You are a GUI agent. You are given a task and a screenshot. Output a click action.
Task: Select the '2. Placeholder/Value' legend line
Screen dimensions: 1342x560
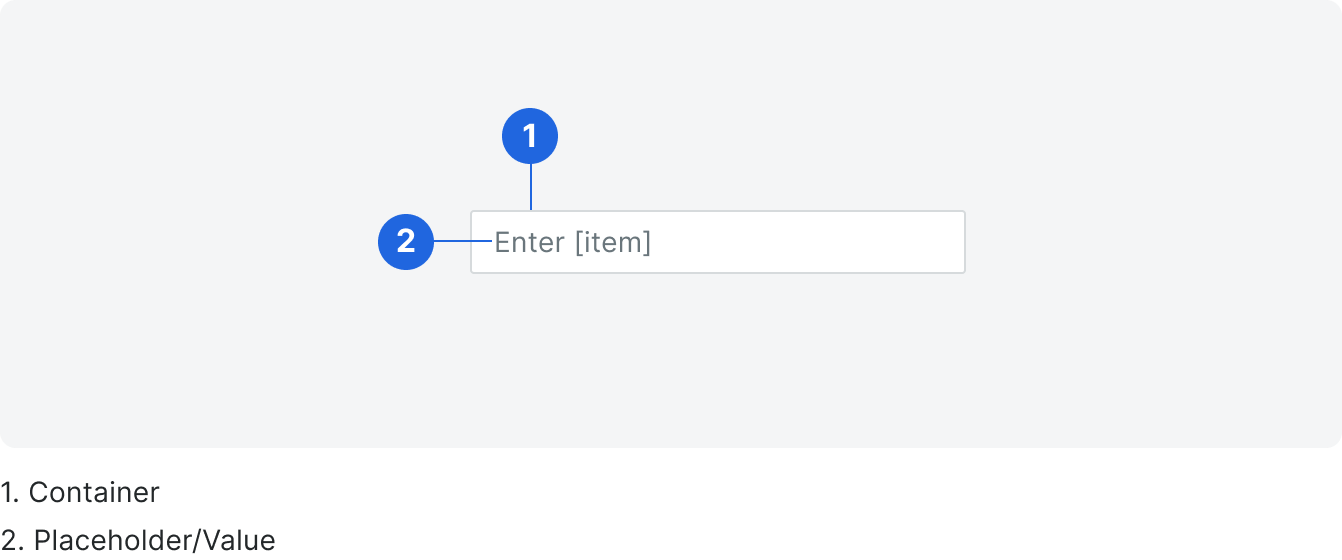click(x=138, y=541)
